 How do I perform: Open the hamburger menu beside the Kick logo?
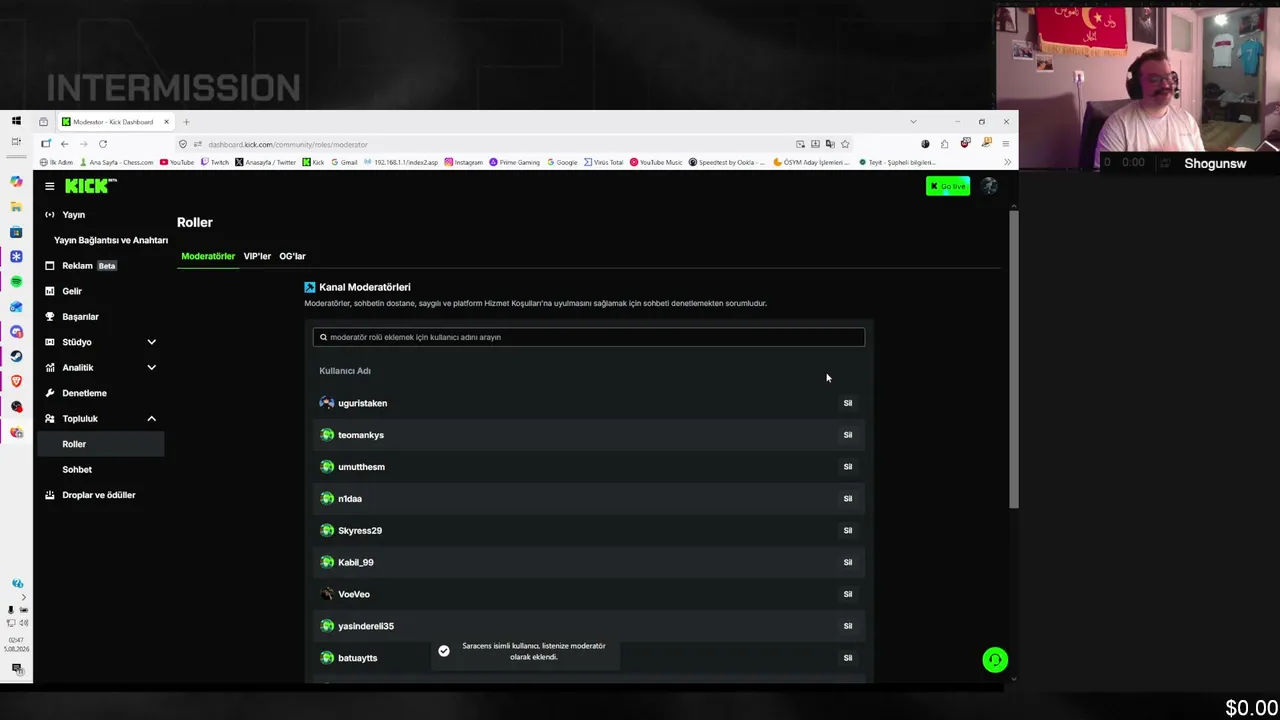coord(49,186)
